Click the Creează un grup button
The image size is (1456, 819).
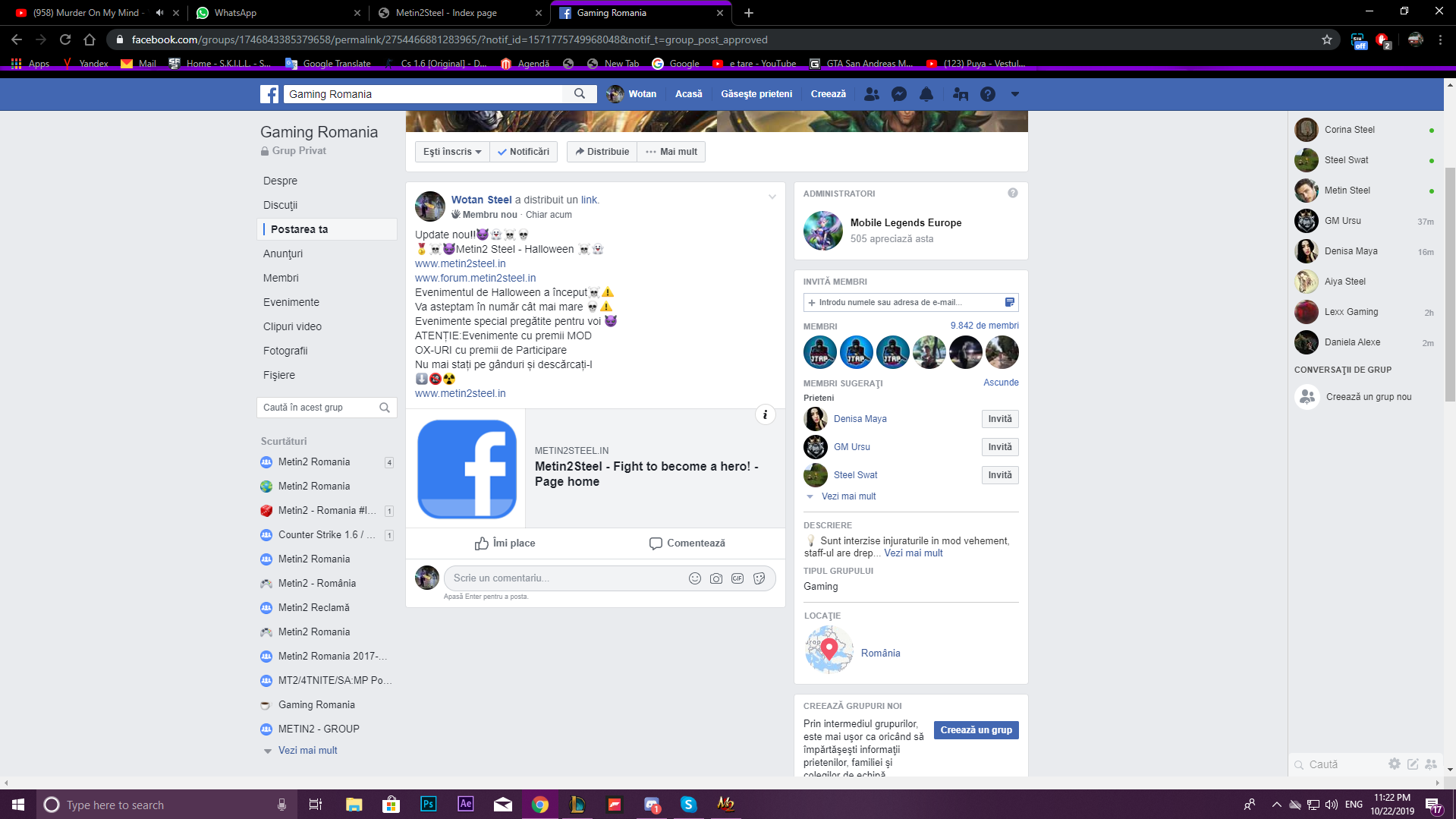click(976, 730)
